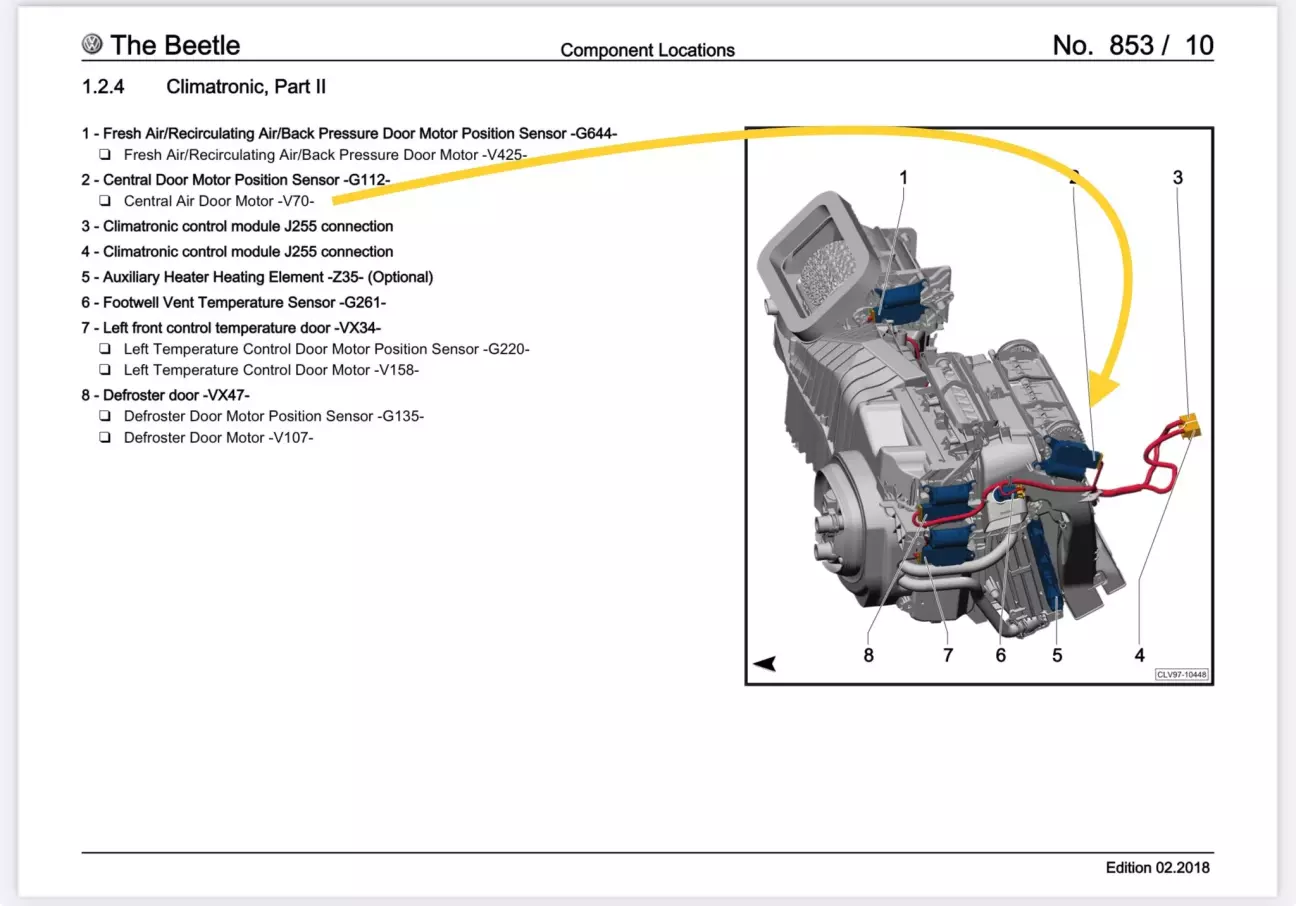Click callout number 3 above the connector
1296x906 pixels.
[1177, 177]
